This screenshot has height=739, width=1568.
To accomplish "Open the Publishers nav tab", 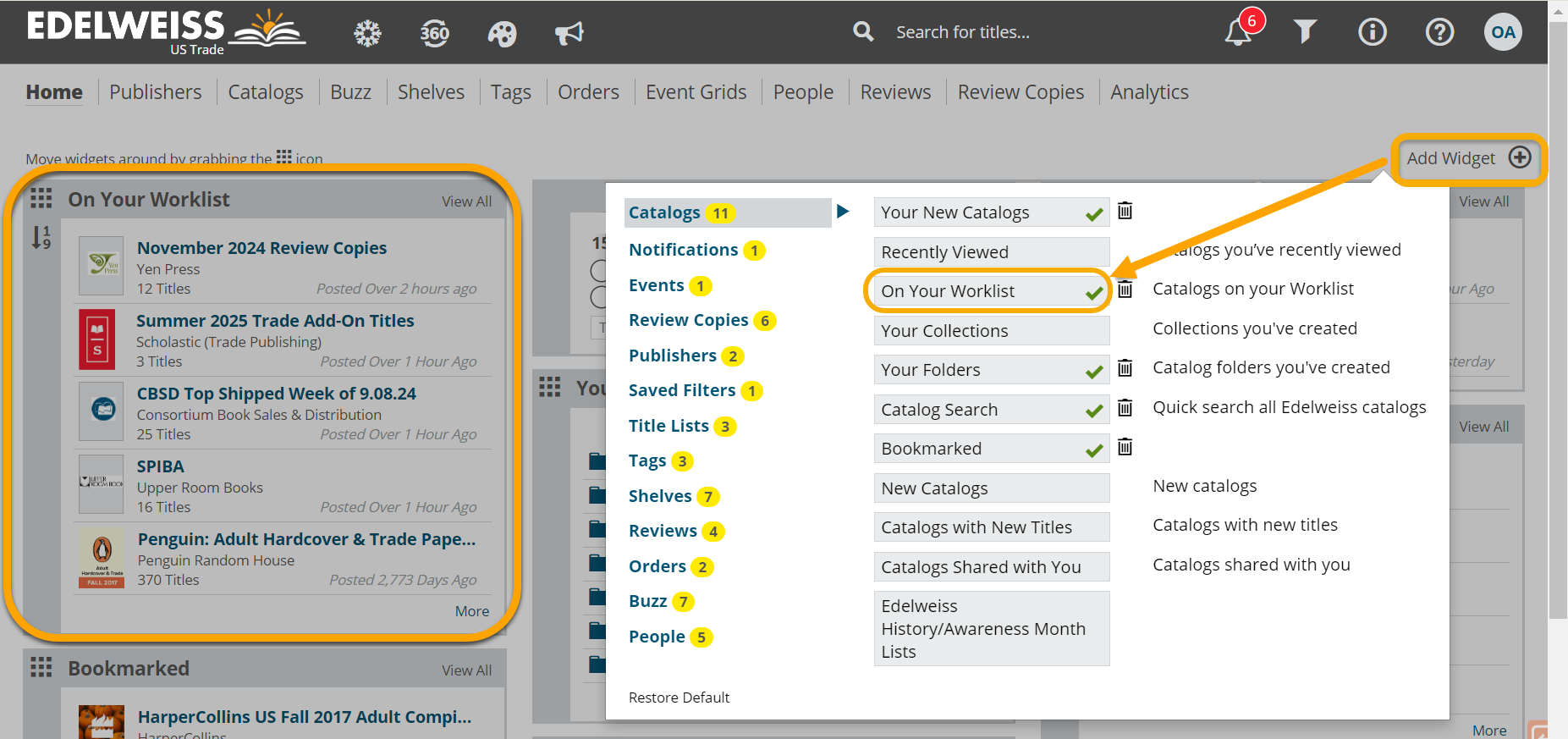I will (156, 91).
